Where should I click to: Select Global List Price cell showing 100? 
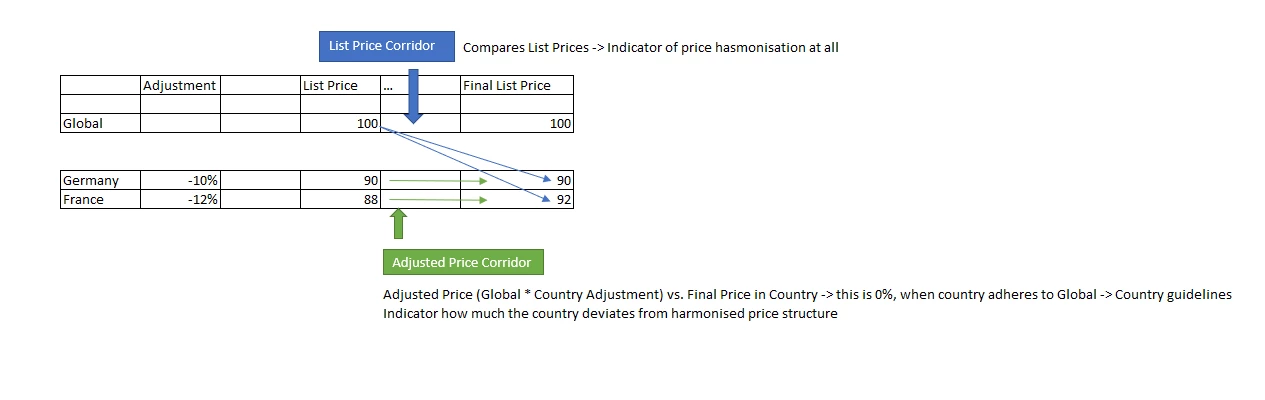(x=340, y=123)
